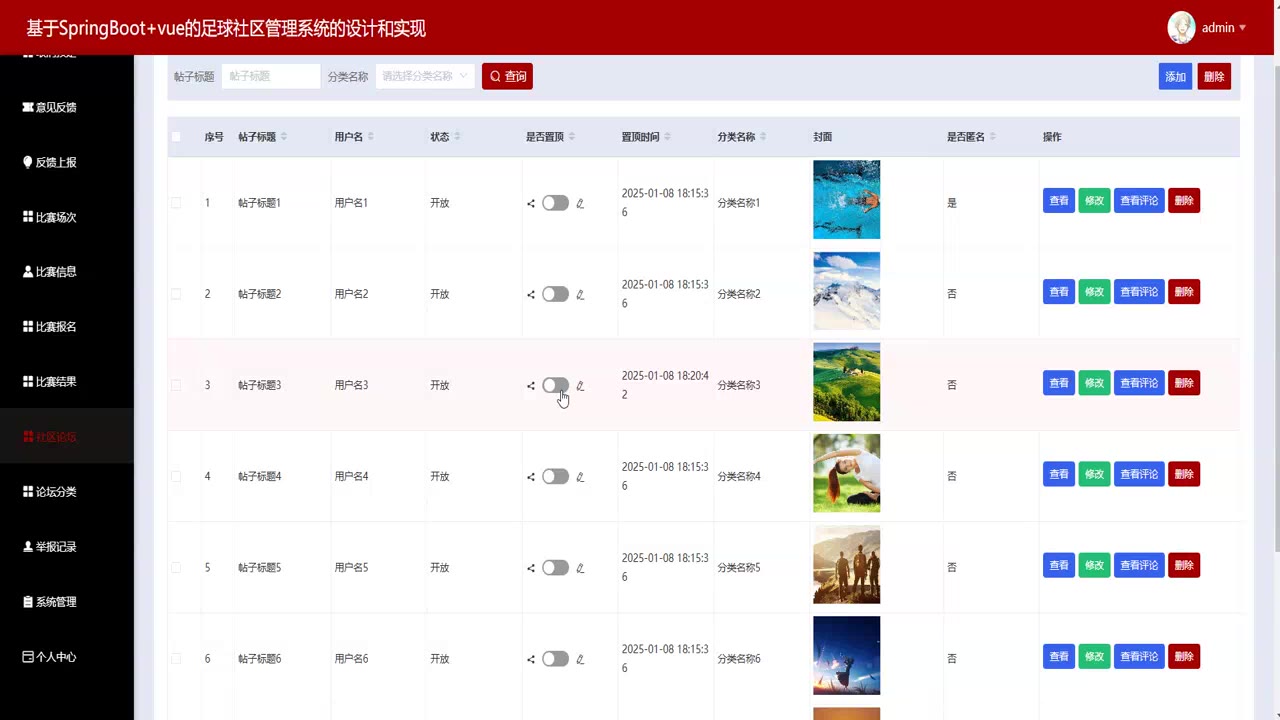Expand the admin user dropdown arrow

(x=1243, y=28)
